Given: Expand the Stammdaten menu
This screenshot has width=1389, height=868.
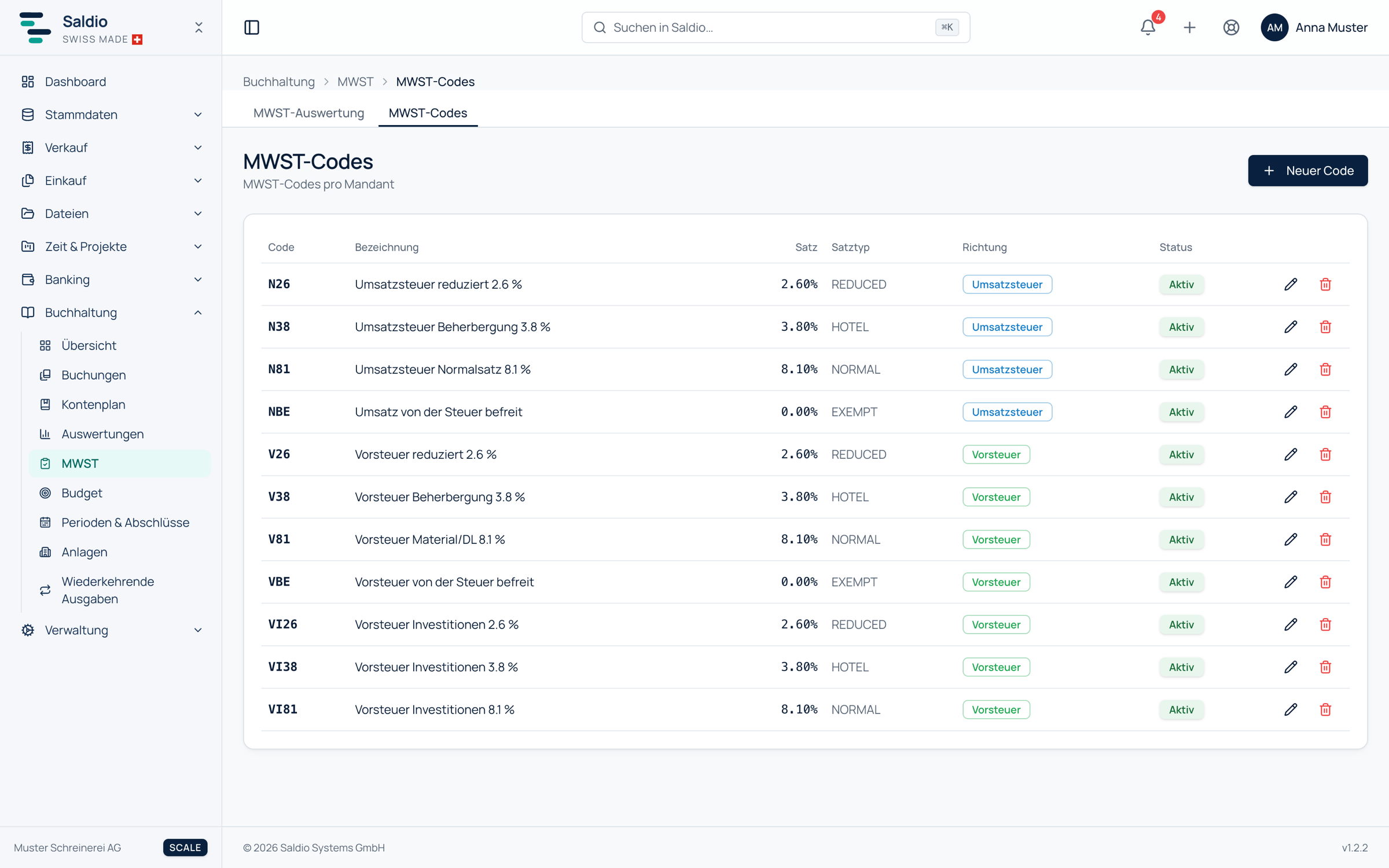Looking at the screenshot, I should (111, 115).
